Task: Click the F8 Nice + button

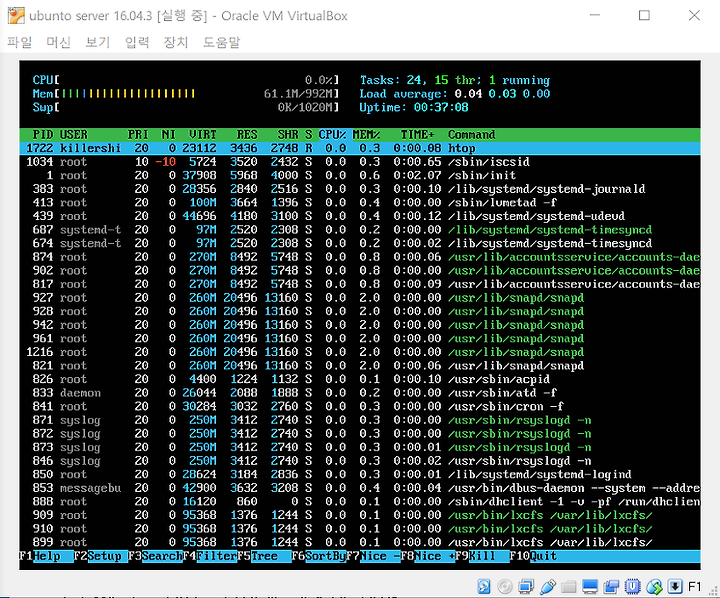Action: [x=428, y=556]
